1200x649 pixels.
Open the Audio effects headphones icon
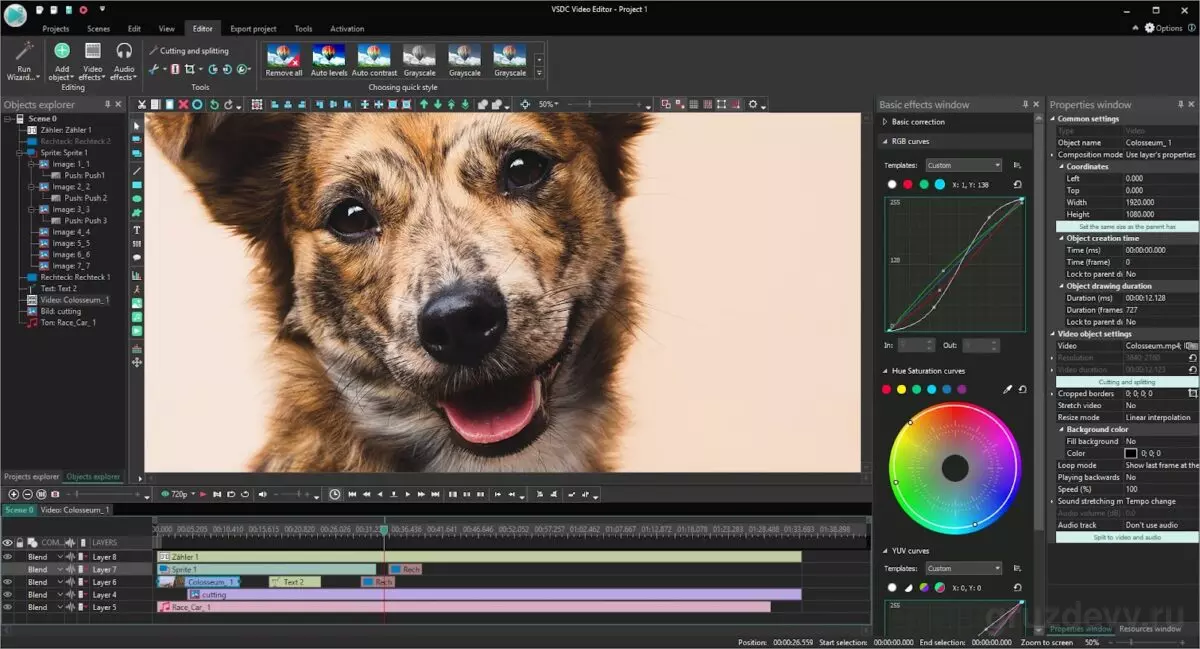124,52
